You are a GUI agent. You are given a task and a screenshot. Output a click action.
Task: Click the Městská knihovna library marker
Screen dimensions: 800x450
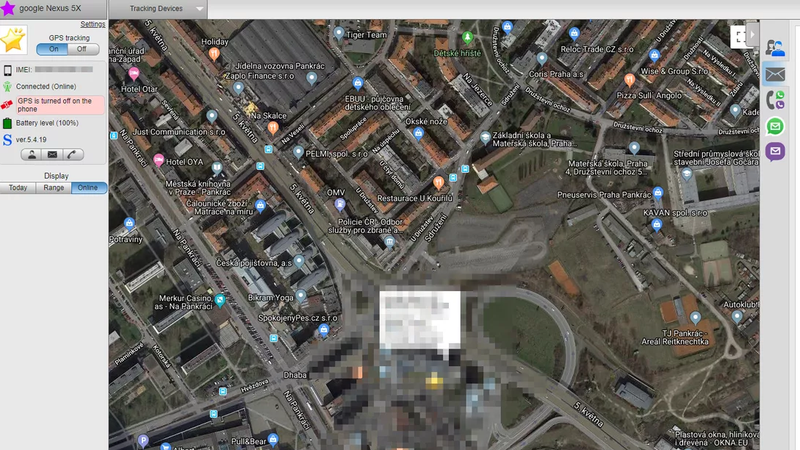coord(217,168)
